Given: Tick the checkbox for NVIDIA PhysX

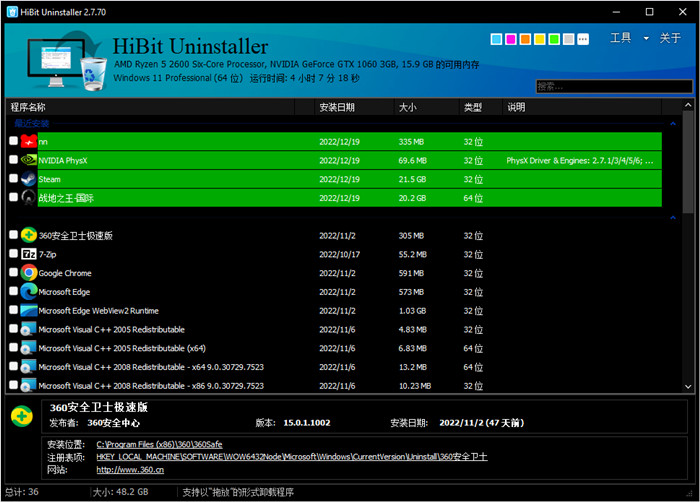Looking at the screenshot, I should (x=13, y=160).
